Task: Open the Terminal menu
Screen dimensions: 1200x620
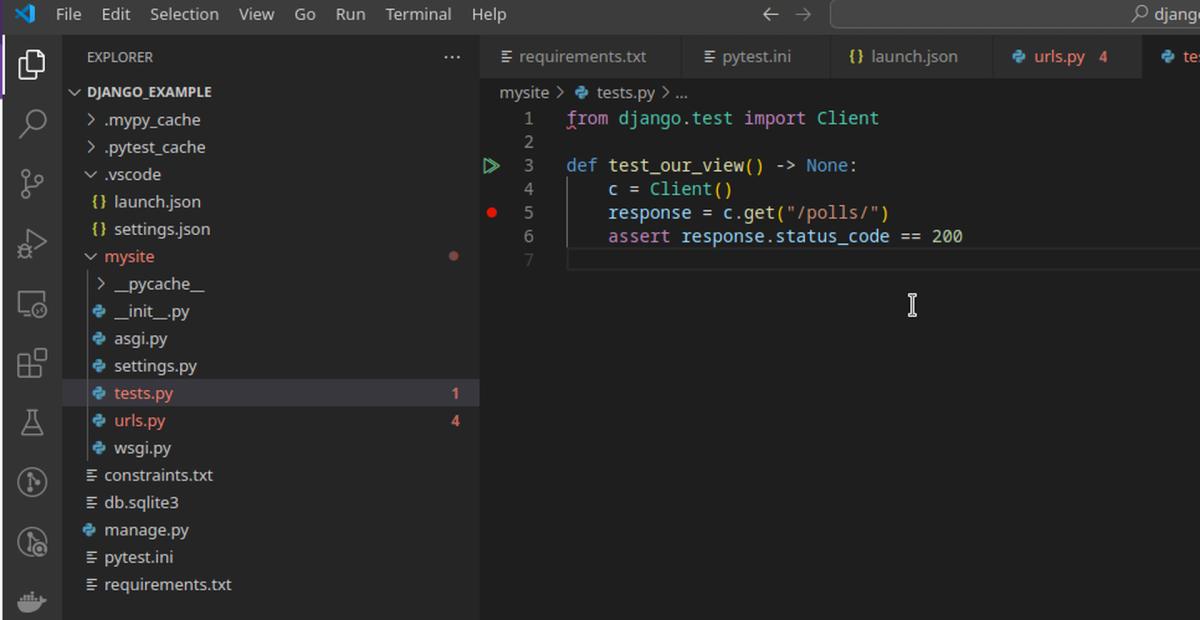Action: [x=418, y=14]
